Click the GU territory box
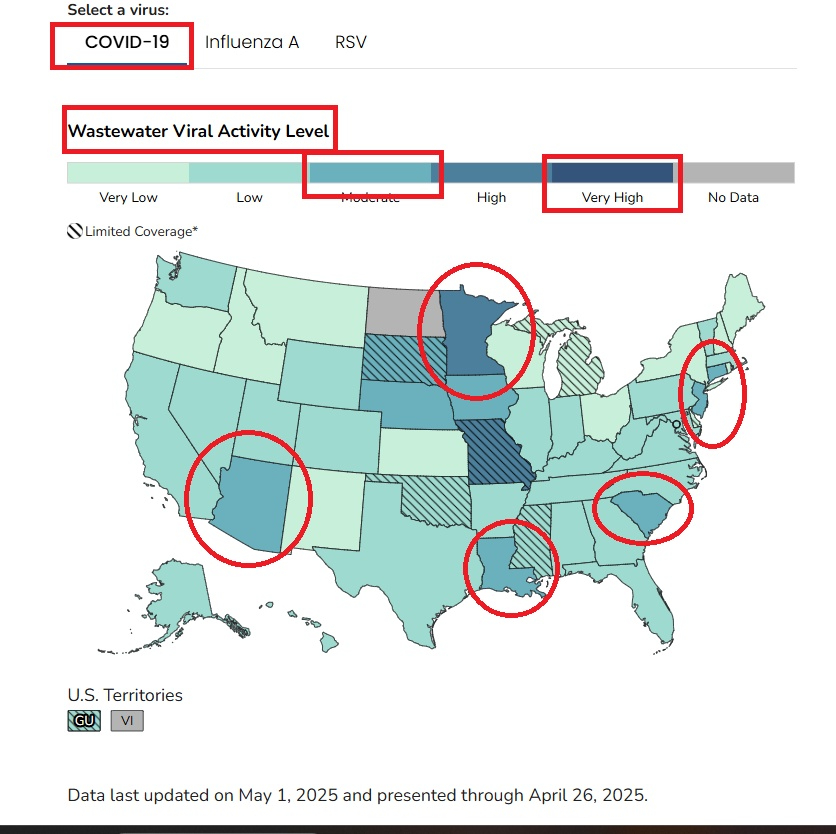Screen dimensions: 836x834 click(84, 720)
